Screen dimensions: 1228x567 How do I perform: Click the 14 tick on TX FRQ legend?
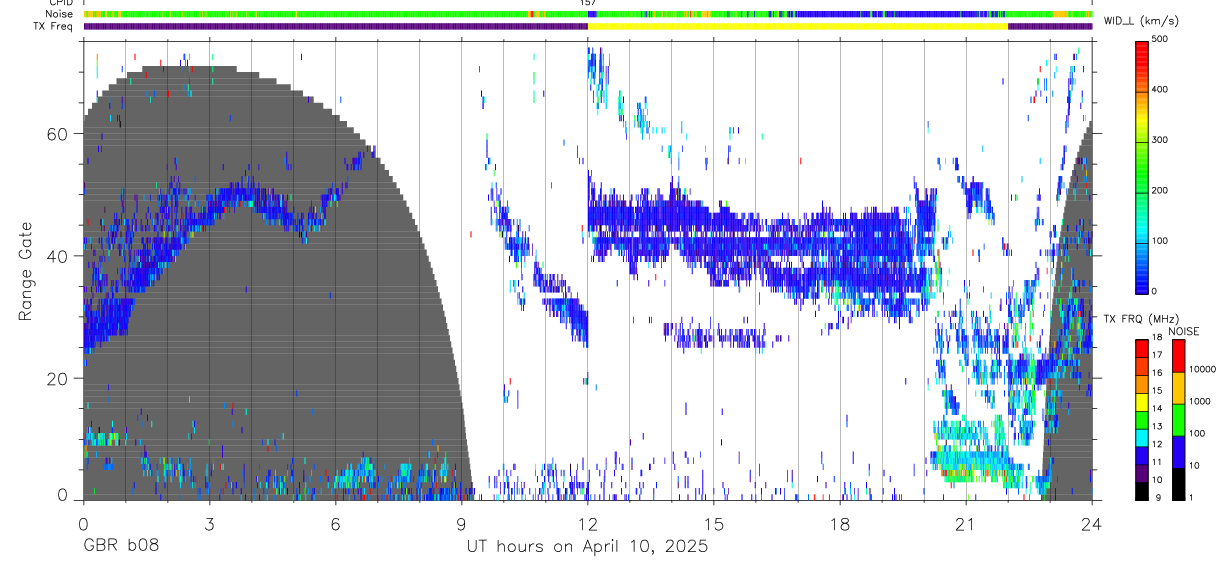point(1157,408)
